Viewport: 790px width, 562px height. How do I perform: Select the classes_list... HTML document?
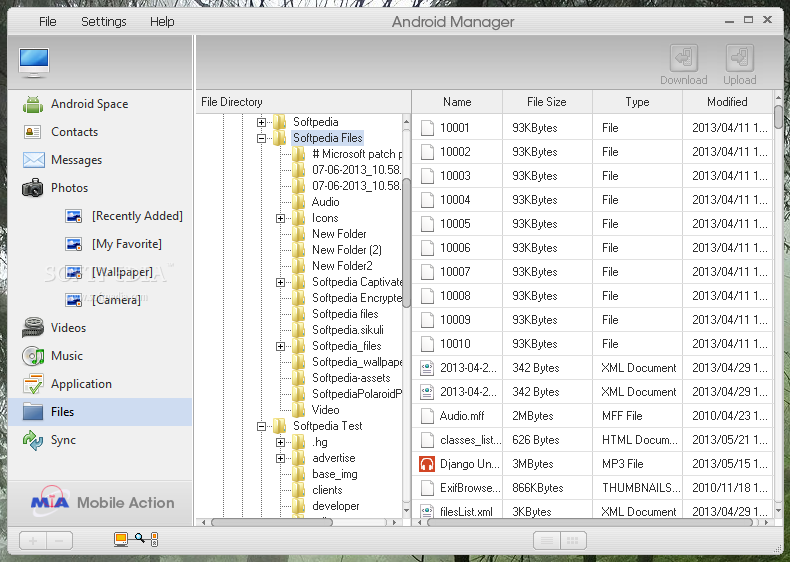point(592,440)
